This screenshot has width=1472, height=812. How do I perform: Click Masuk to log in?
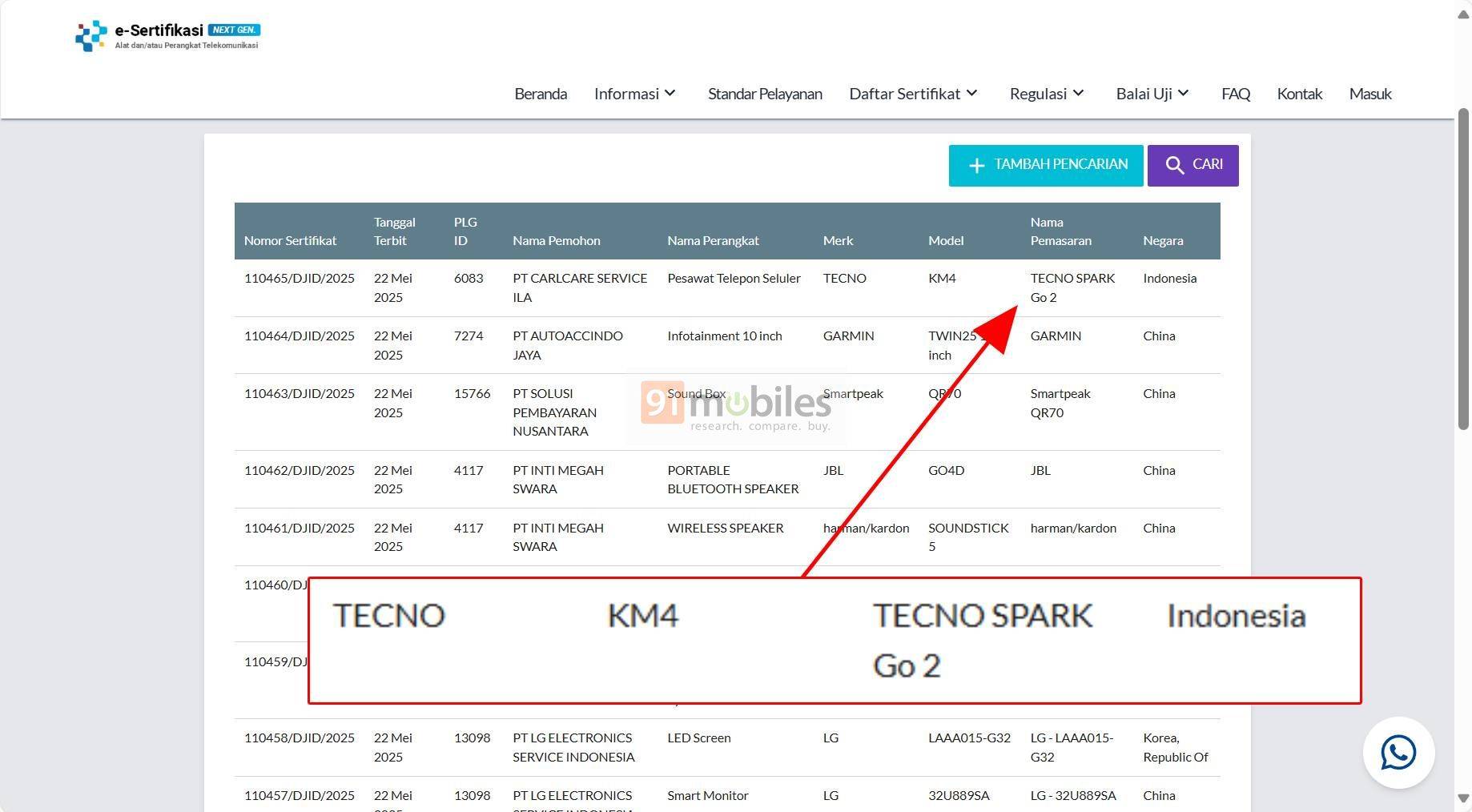[x=1370, y=94]
